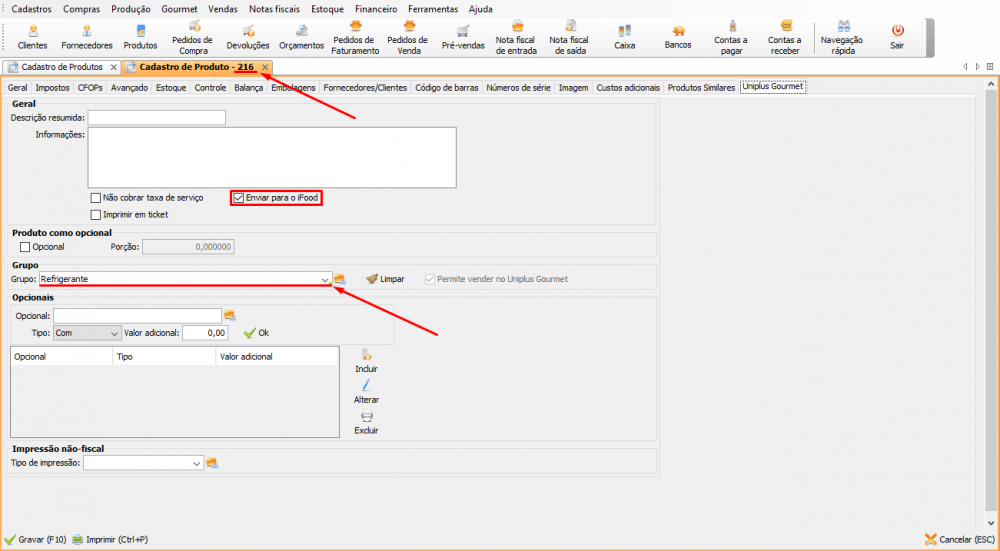Expand the Grupo dropdown
Viewport: 1000px width, 551px height.
(x=324, y=279)
